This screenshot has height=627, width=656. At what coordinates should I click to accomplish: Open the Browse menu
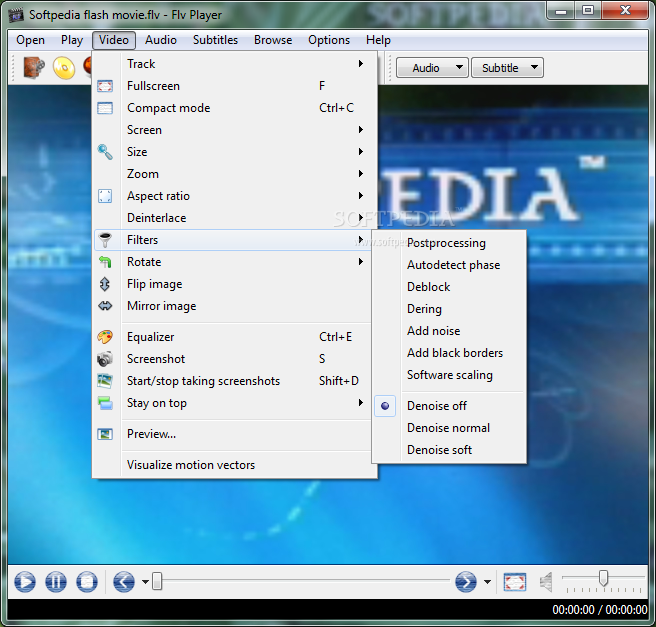(x=273, y=40)
